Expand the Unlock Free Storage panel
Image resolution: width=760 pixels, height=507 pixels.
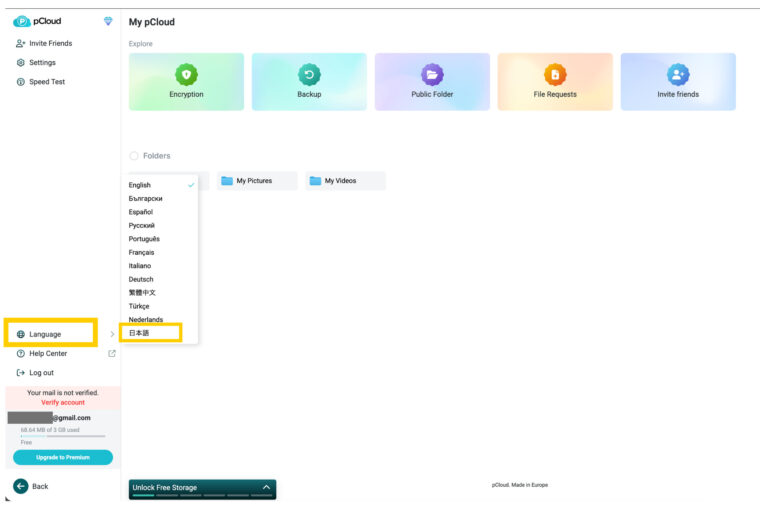tap(266, 488)
